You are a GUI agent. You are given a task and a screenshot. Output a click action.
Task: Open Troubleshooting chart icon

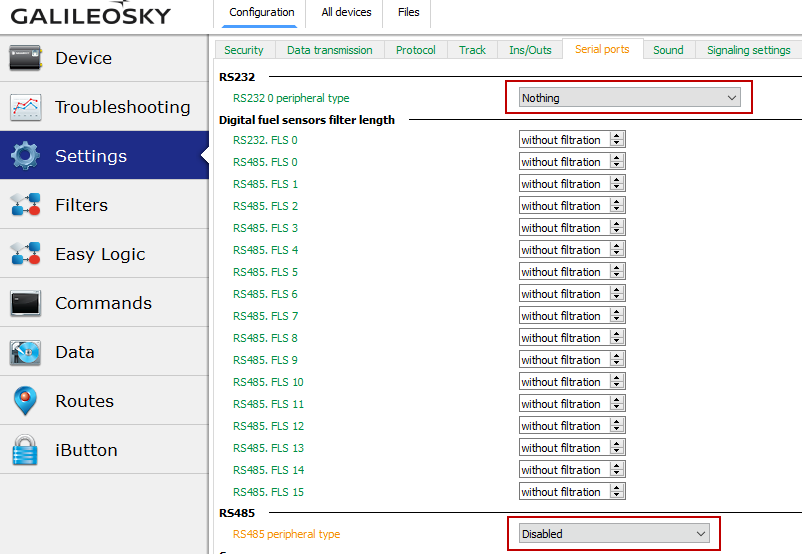pyautogui.click(x=25, y=107)
